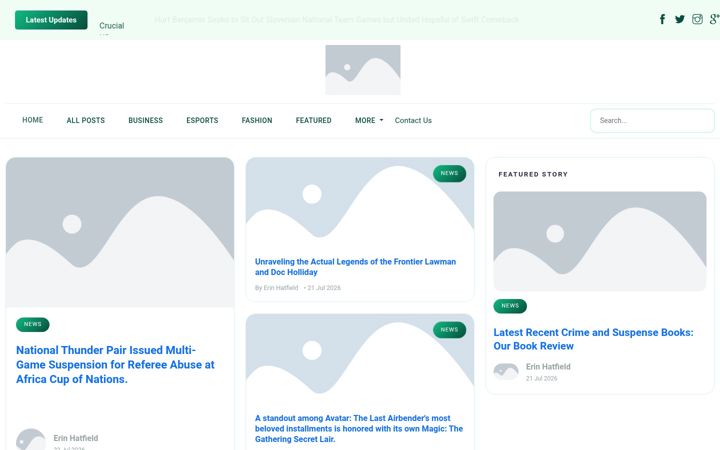Click the '21 Jul 2026' date on Frontier Lawman card
Image resolution: width=720 pixels, height=450 pixels.
[x=324, y=288]
